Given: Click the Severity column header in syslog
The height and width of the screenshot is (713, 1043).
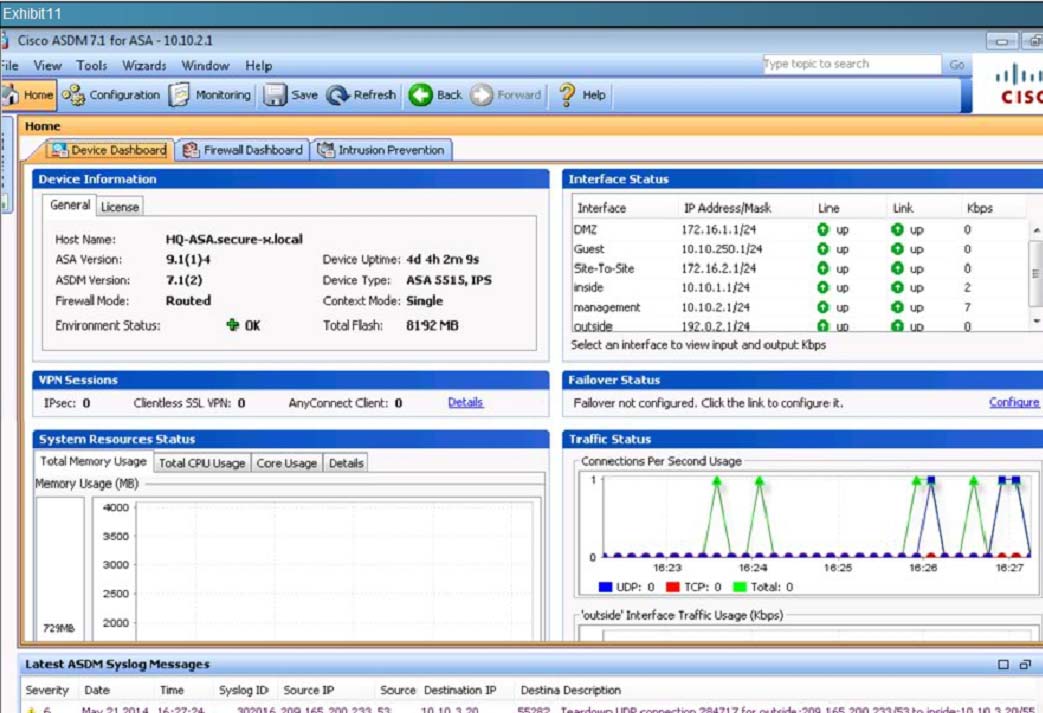Looking at the screenshot, I should pyautogui.click(x=47, y=690).
